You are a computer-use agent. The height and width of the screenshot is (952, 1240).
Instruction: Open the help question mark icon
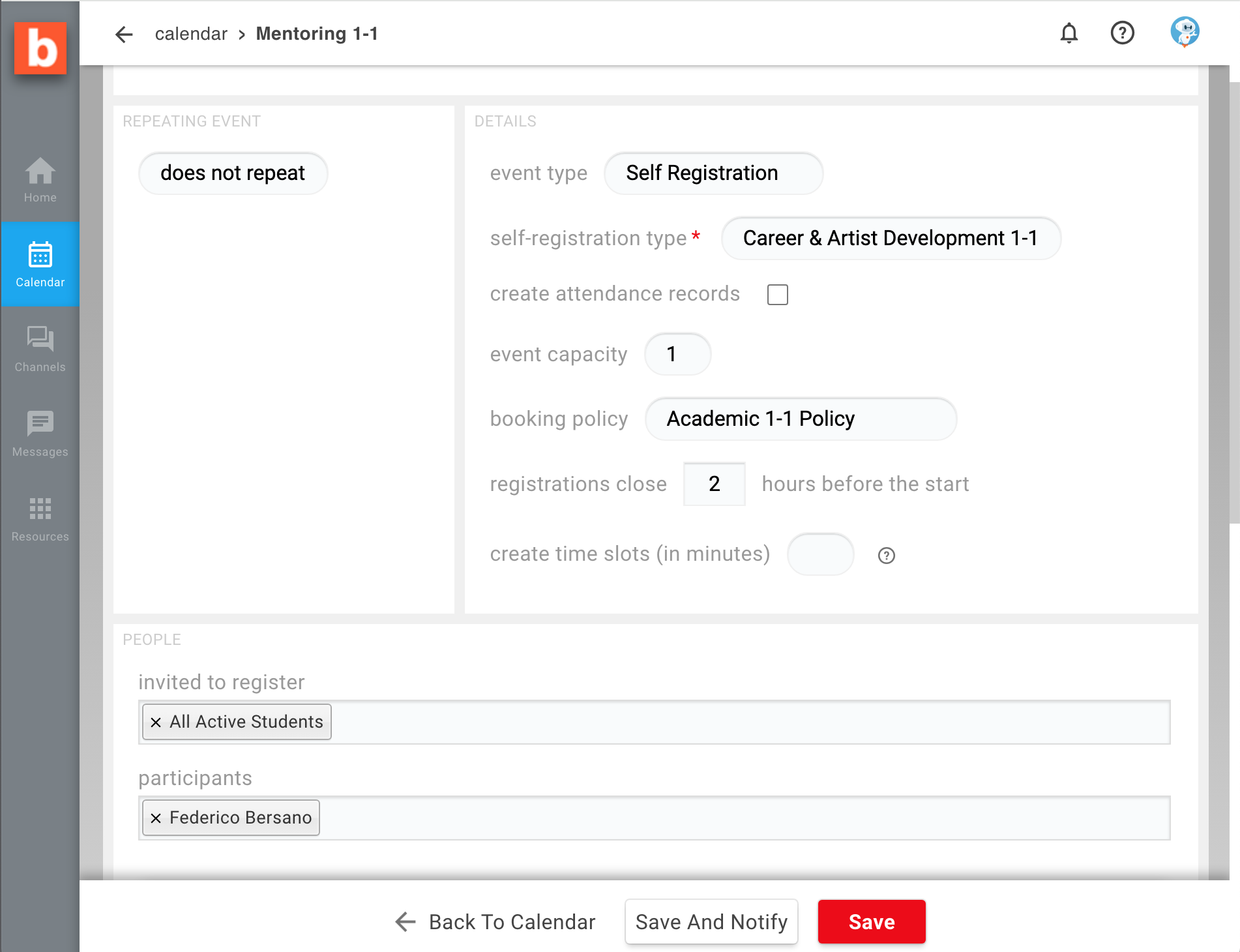(x=1122, y=33)
